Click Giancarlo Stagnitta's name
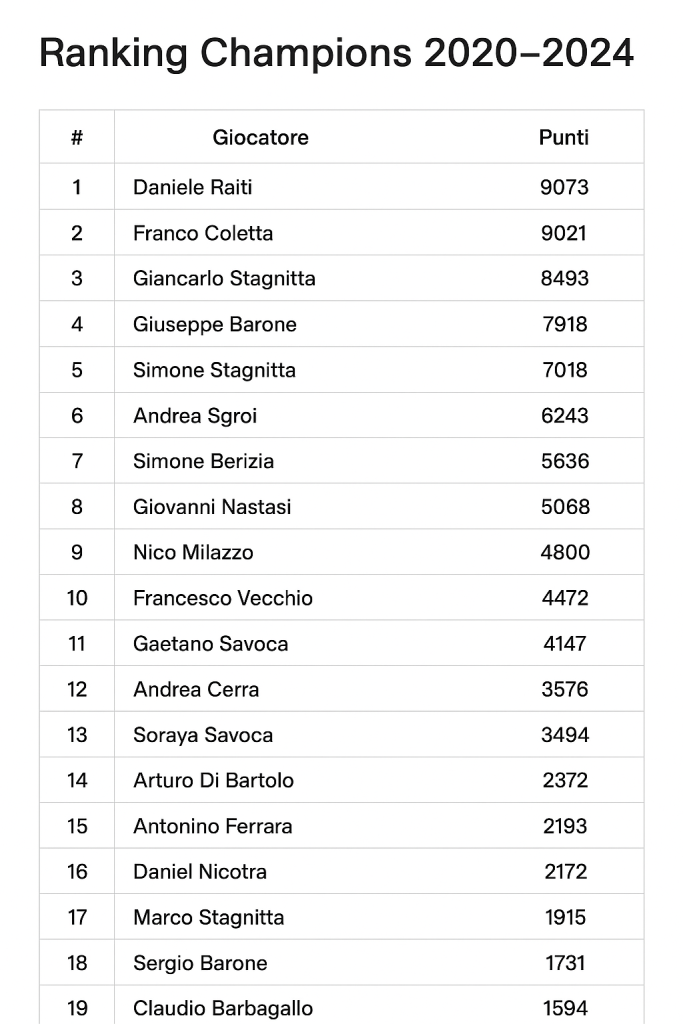Viewport: 683px width, 1024px height. coord(224,279)
